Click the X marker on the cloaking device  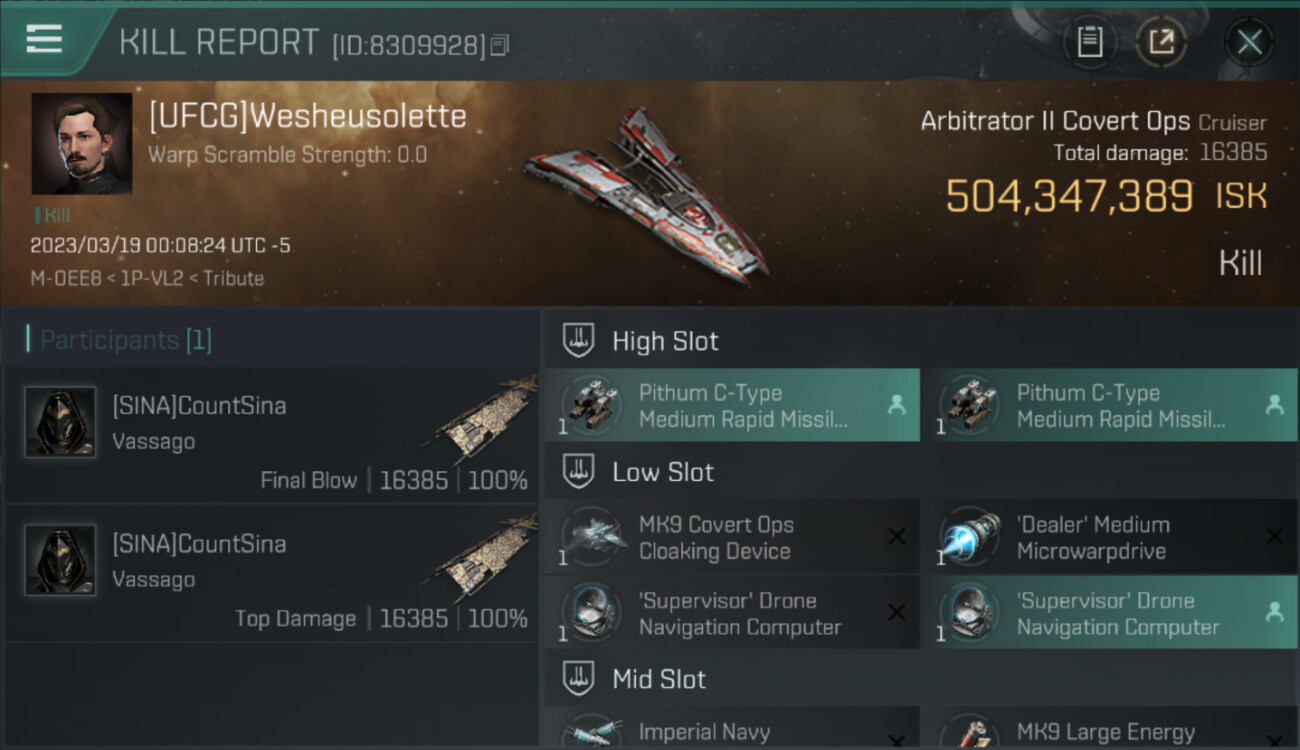tap(897, 537)
